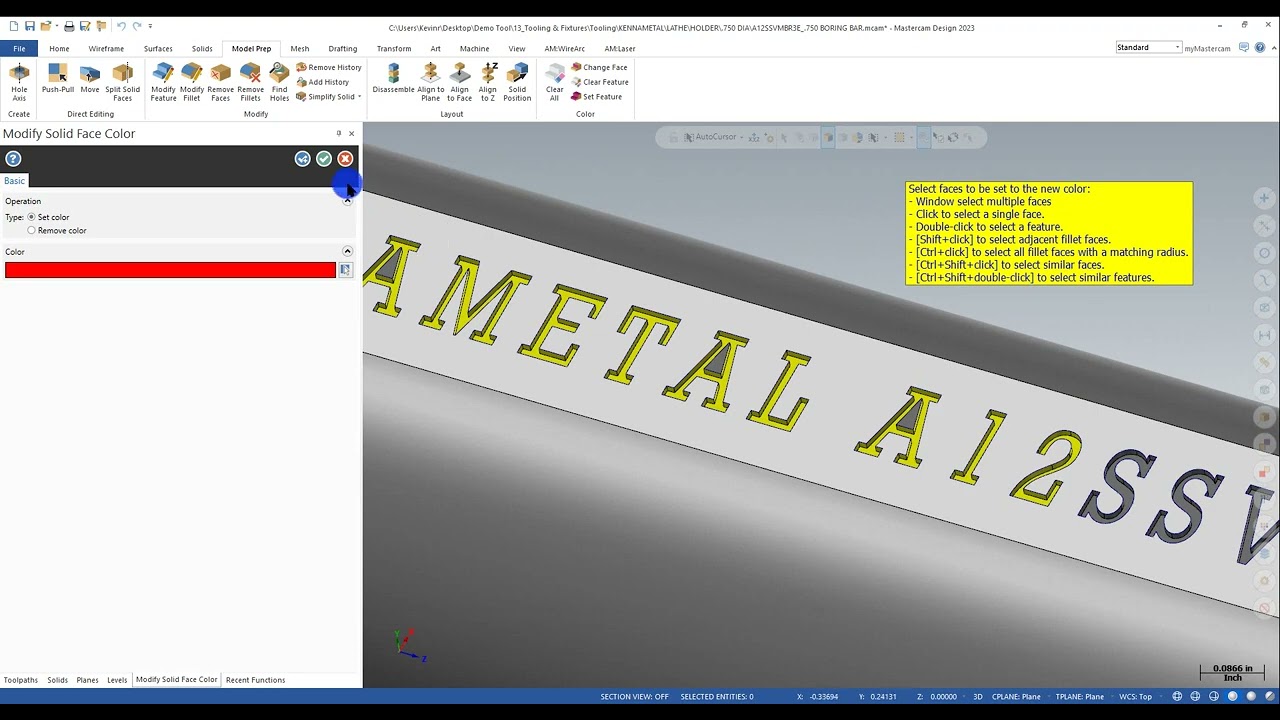Click the Basic tab in panel

(14, 181)
